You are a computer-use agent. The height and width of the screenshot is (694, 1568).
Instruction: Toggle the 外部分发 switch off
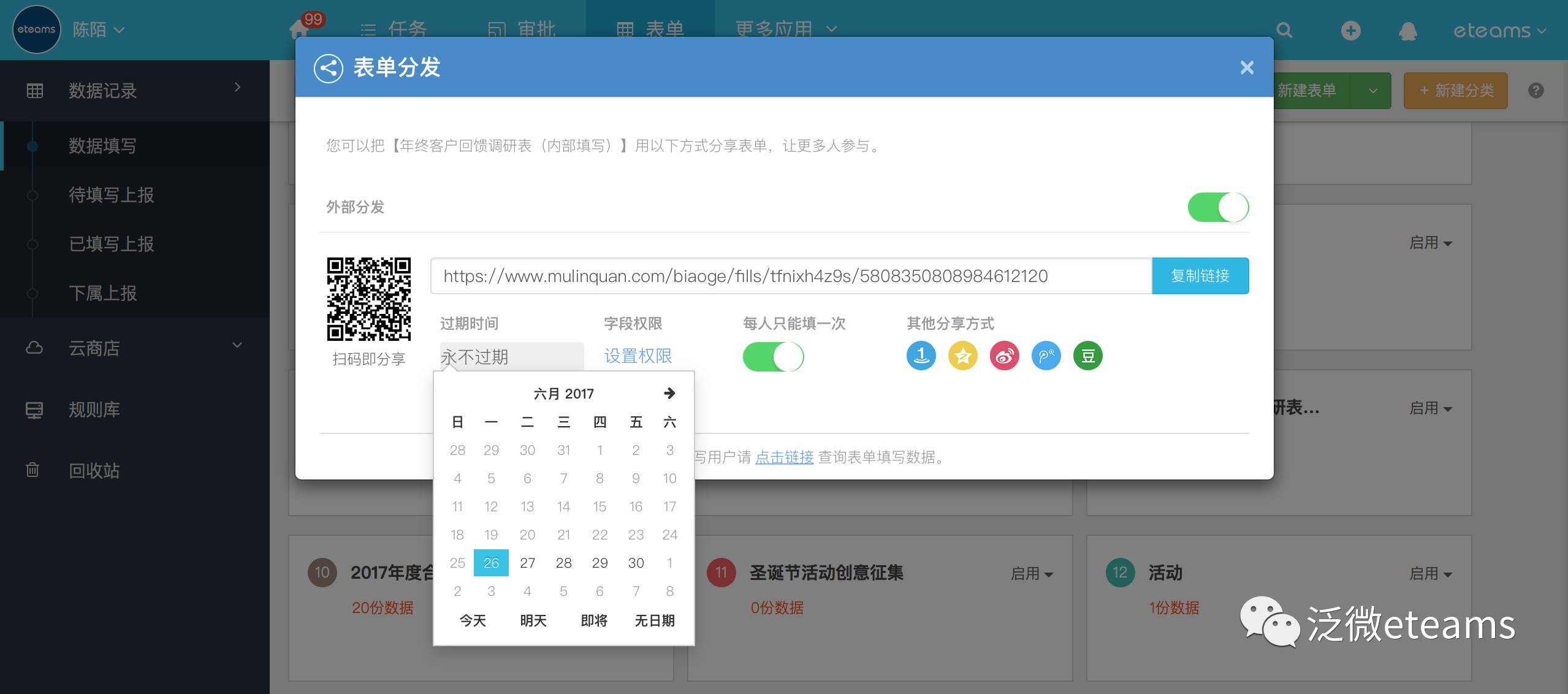pyautogui.click(x=1217, y=207)
